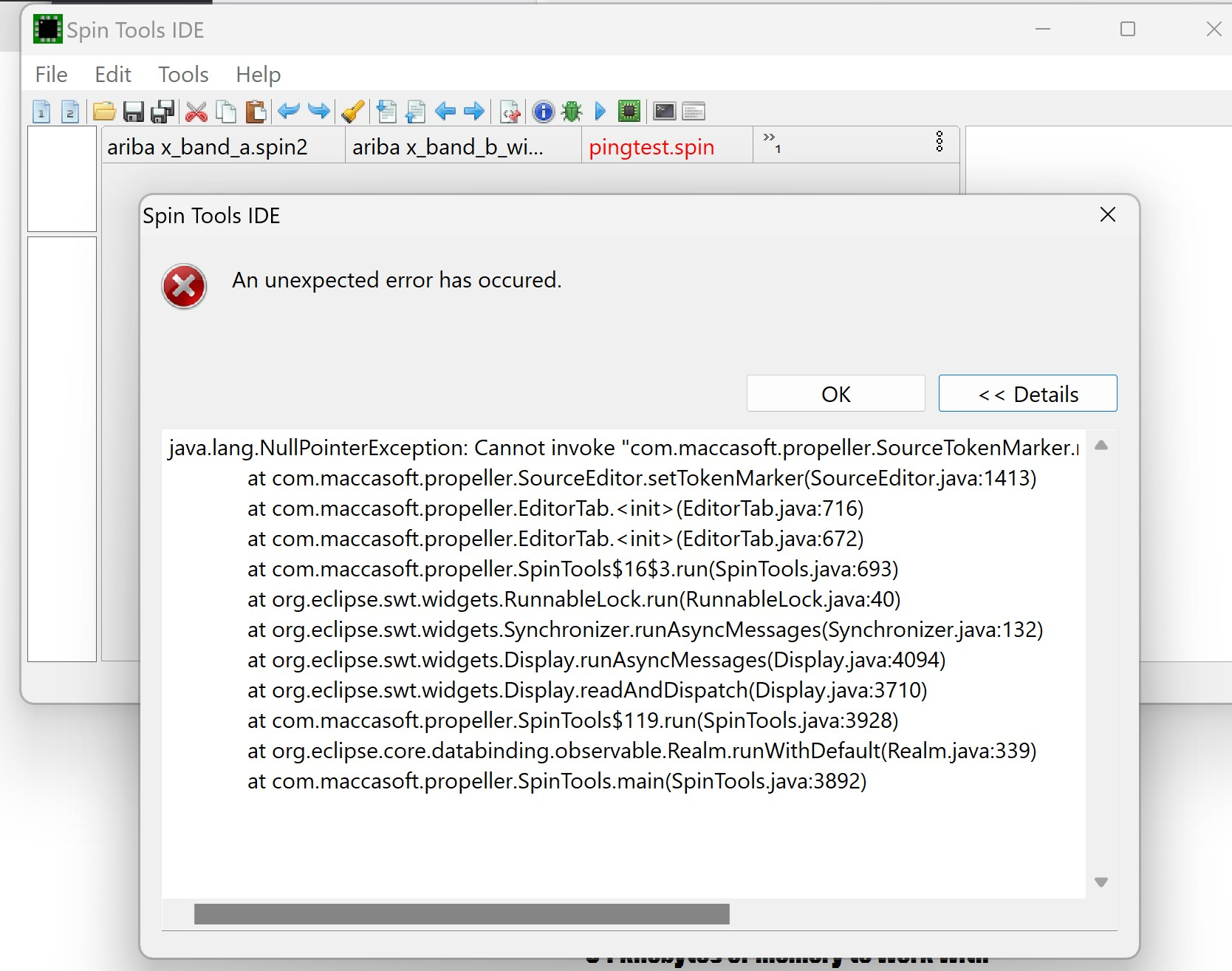The image size is (1232, 971).
Task: Collapse the error Details section
Action: pos(1028,393)
